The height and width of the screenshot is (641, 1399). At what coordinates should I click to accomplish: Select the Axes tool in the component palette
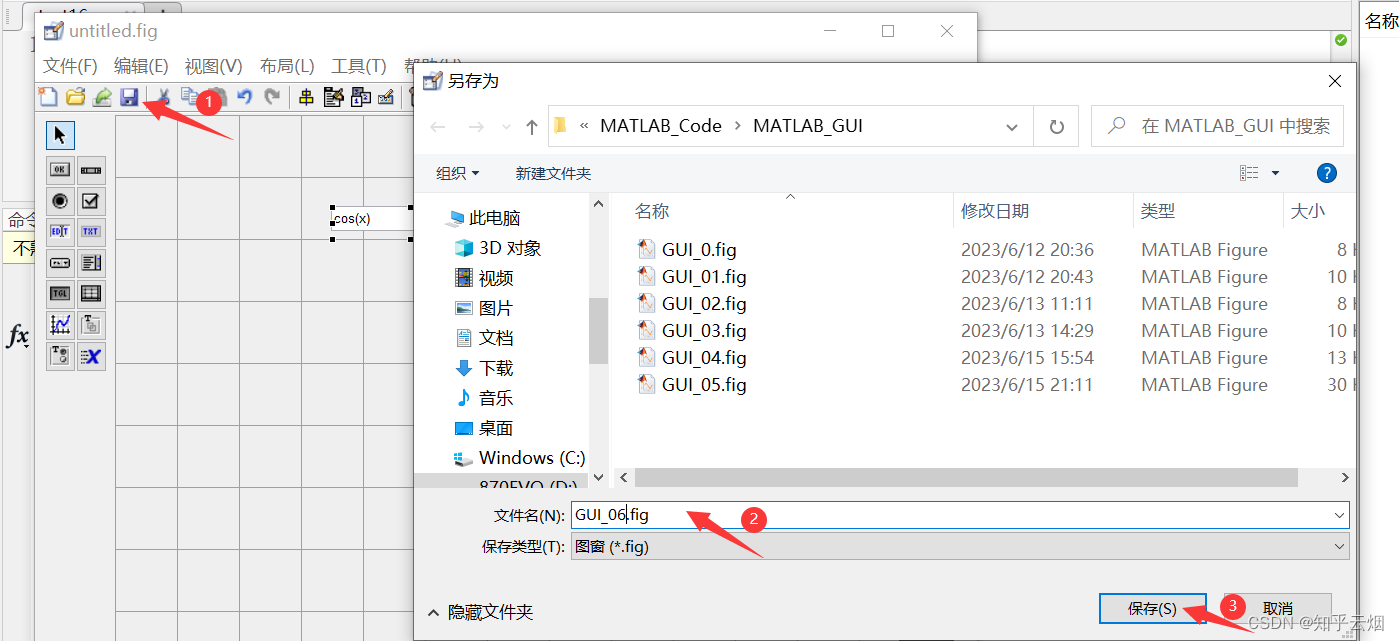point(59,324)
